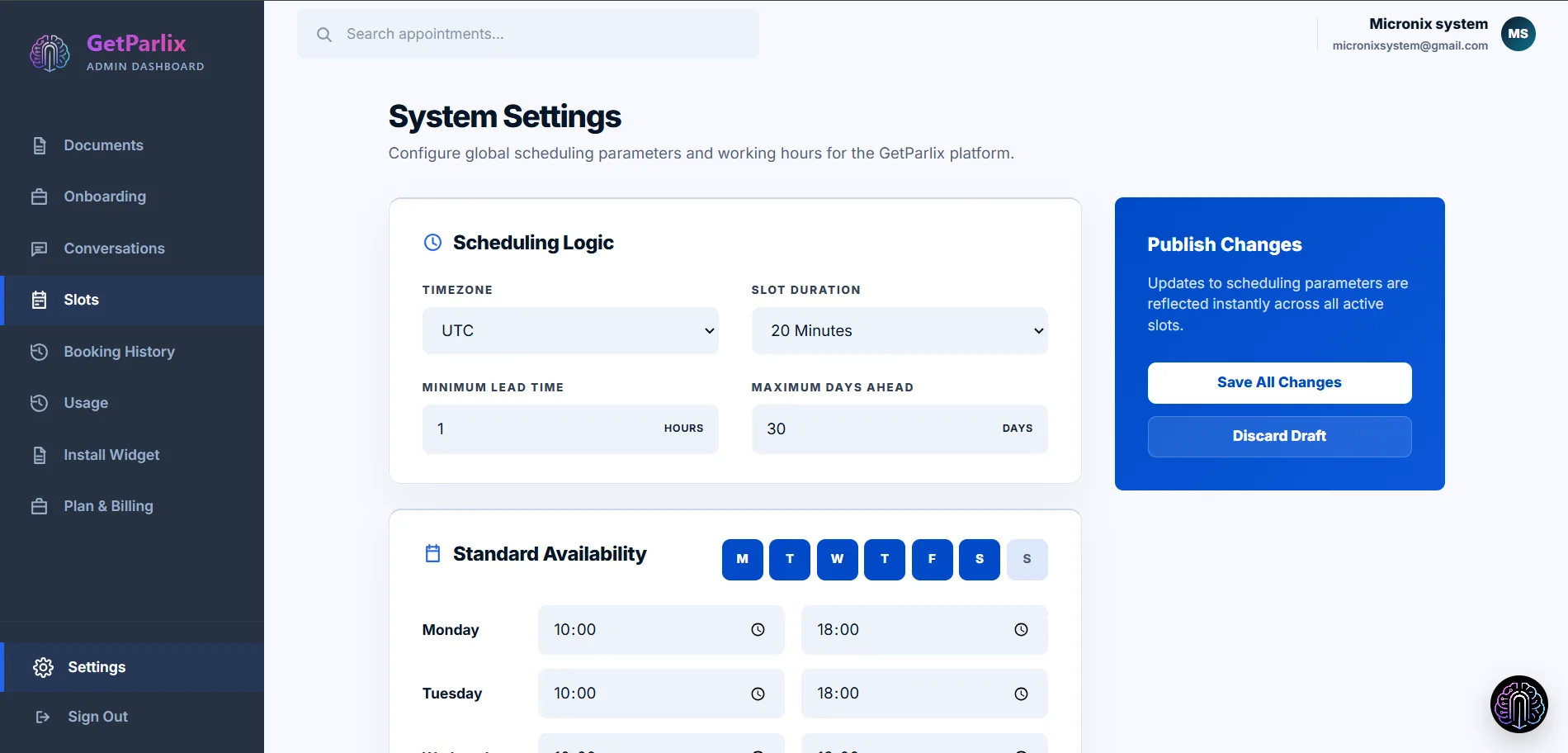Click the Scheduling Logic clock icon
Image resolution: width=1568 pixels, height=753 pixels.
(432, 242)
